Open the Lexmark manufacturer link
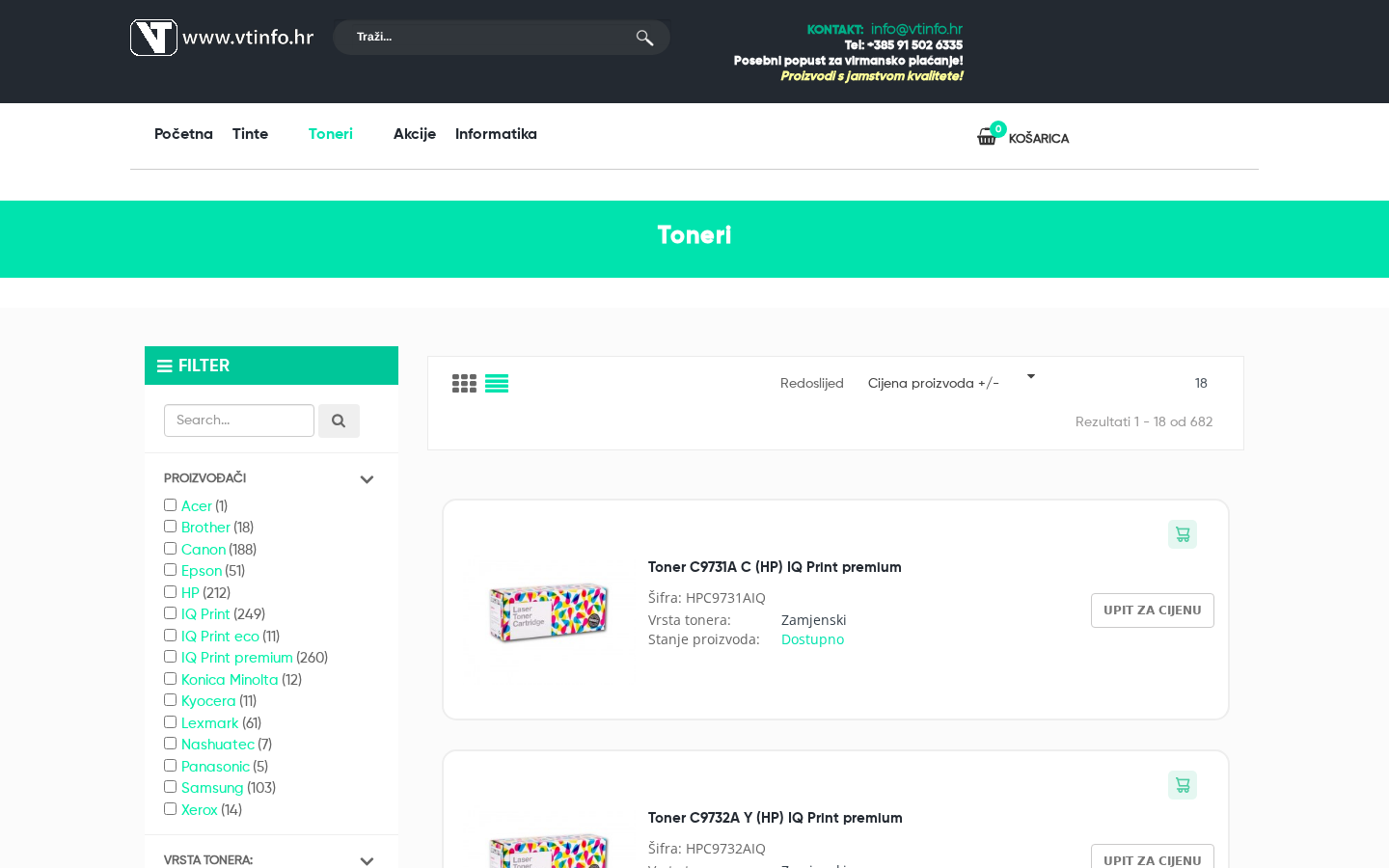1389x868 pixels. tap(209, 723)
